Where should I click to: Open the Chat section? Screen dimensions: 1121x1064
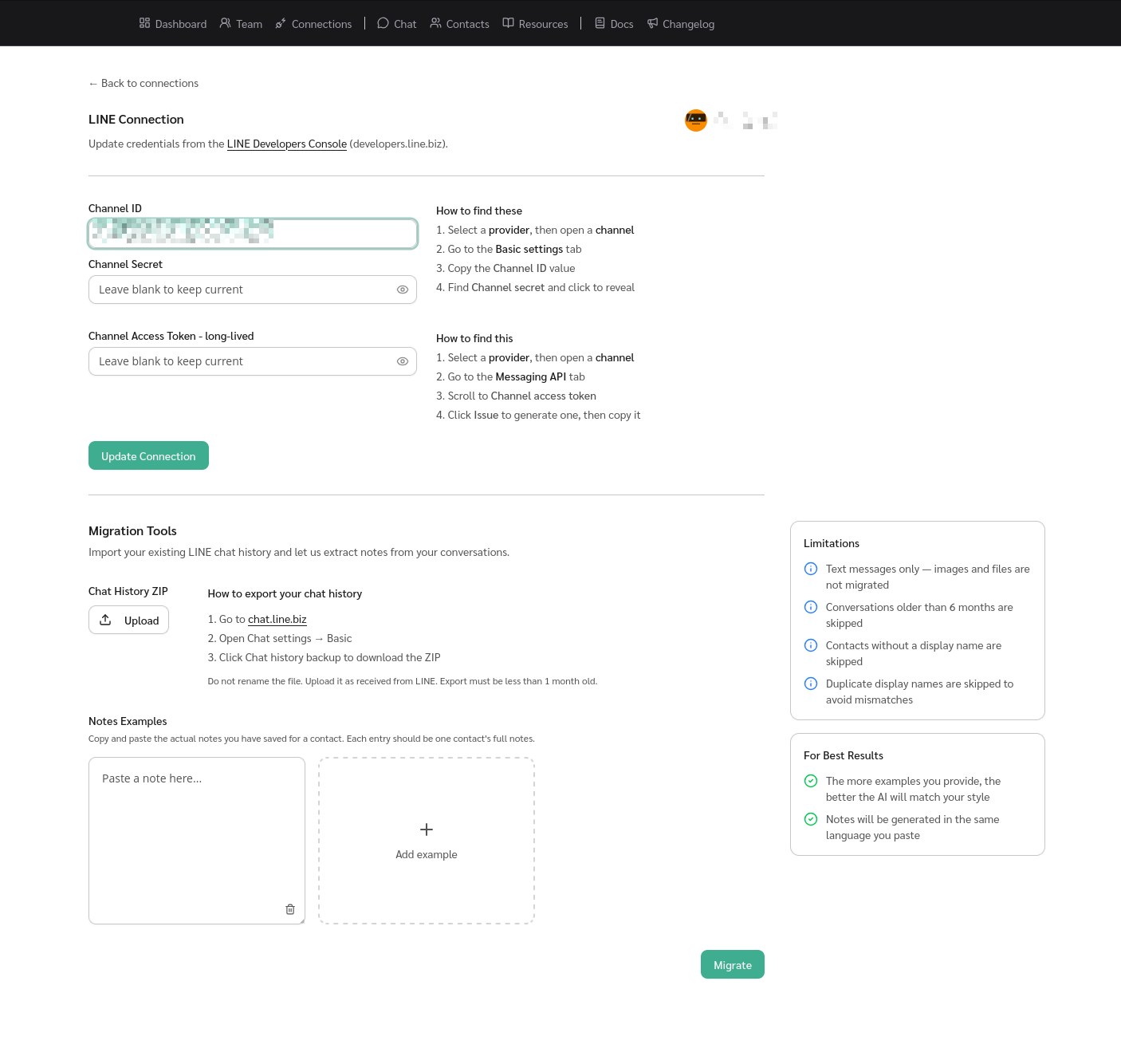click(x=397, y=24)
